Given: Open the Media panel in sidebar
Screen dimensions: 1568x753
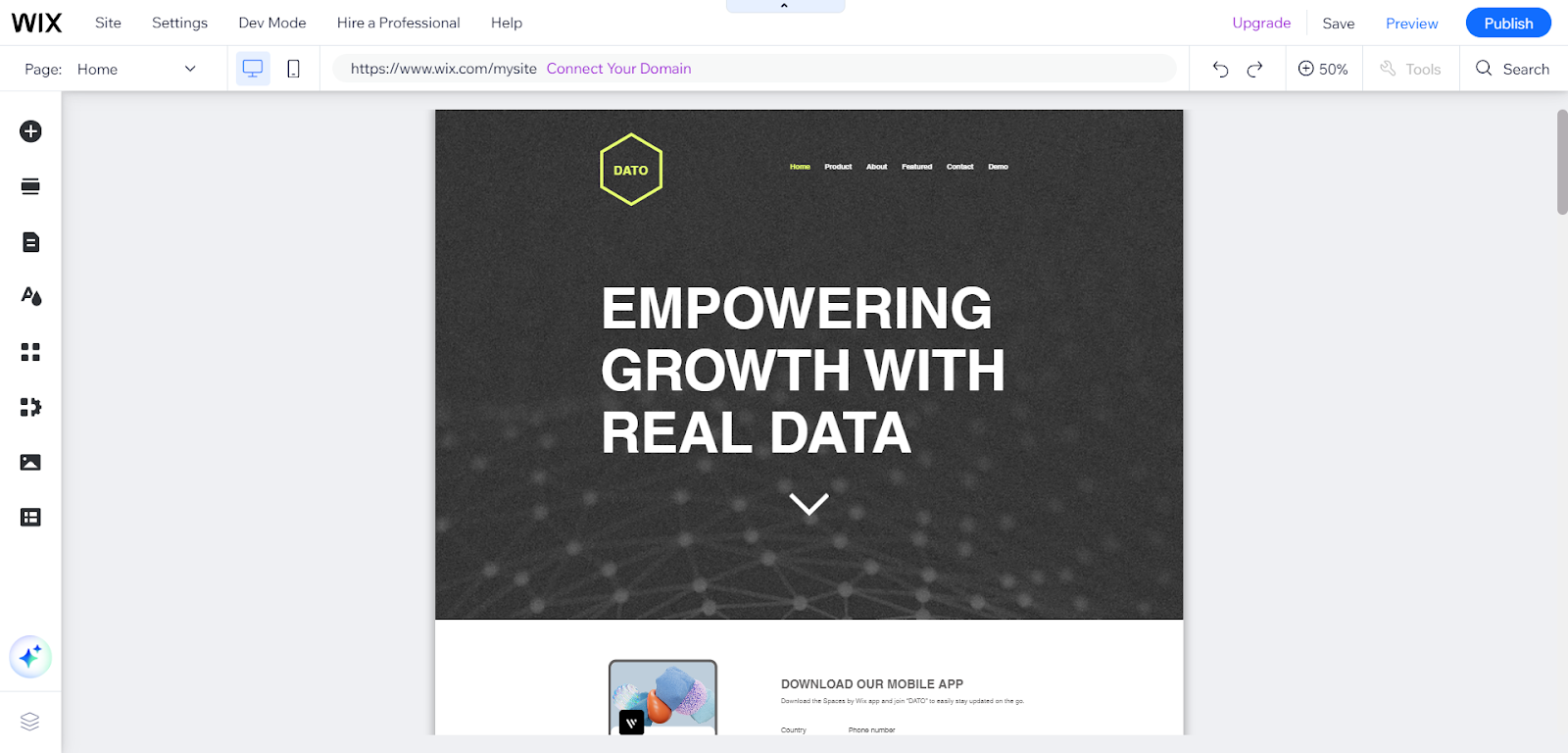Looking at the screenshot, I should (30, 462).
